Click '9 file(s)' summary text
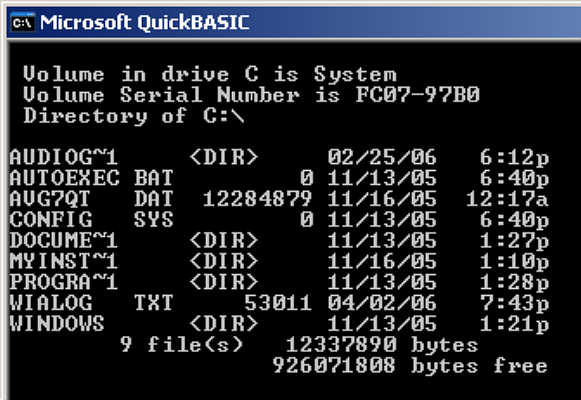581x400 pixels. 182,344
